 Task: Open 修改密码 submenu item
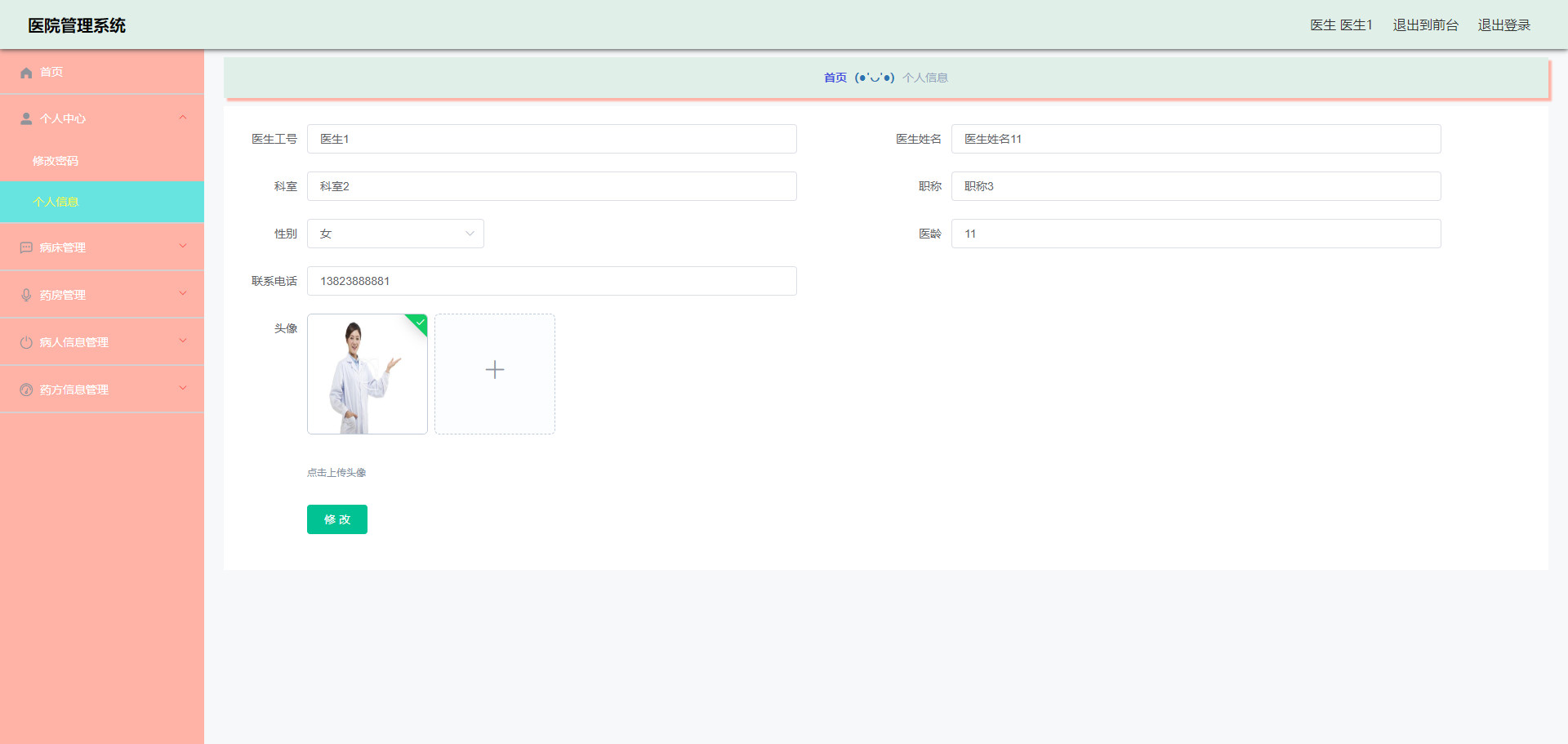[x=102, y=161]
